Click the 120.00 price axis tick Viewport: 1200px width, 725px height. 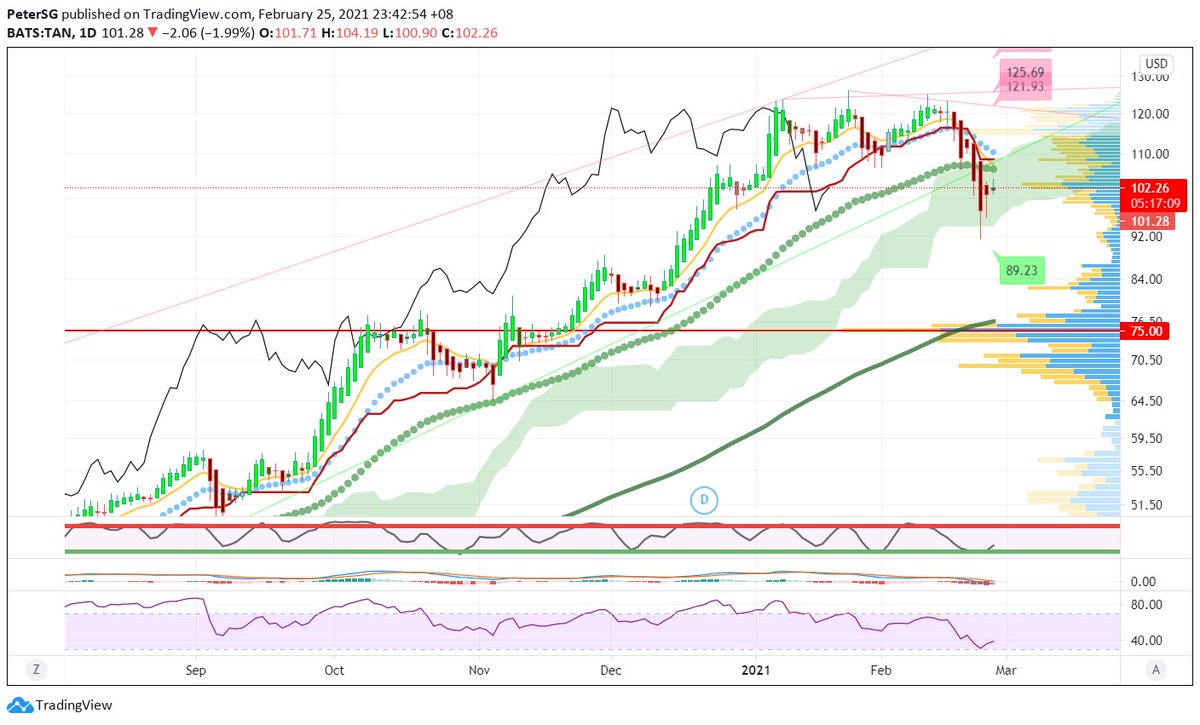[1150, 114]
